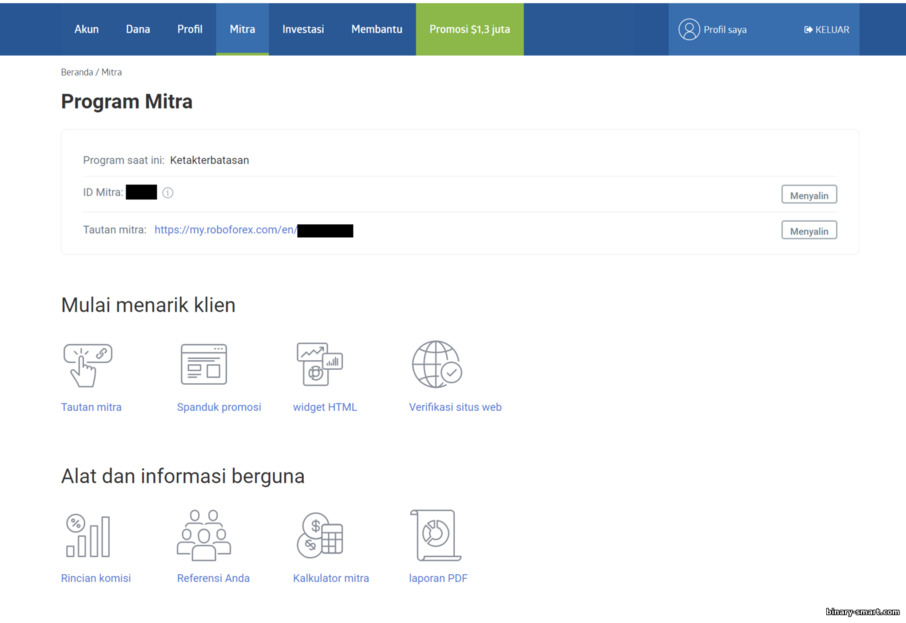The width and height of the screenshot is (906, 623).
Task: Select the Mitra tab
Action: click(x=243, y=29)
